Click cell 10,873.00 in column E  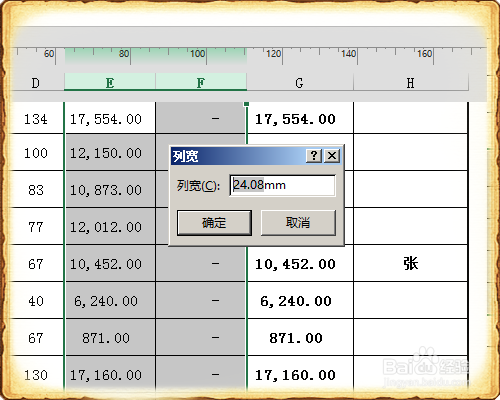click(x=110, y=190)
